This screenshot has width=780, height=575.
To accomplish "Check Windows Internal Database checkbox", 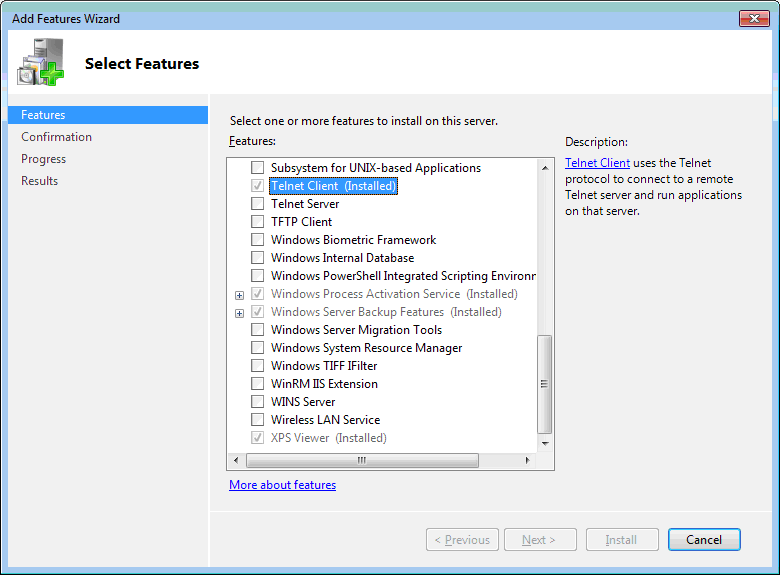I will point(258,258).
